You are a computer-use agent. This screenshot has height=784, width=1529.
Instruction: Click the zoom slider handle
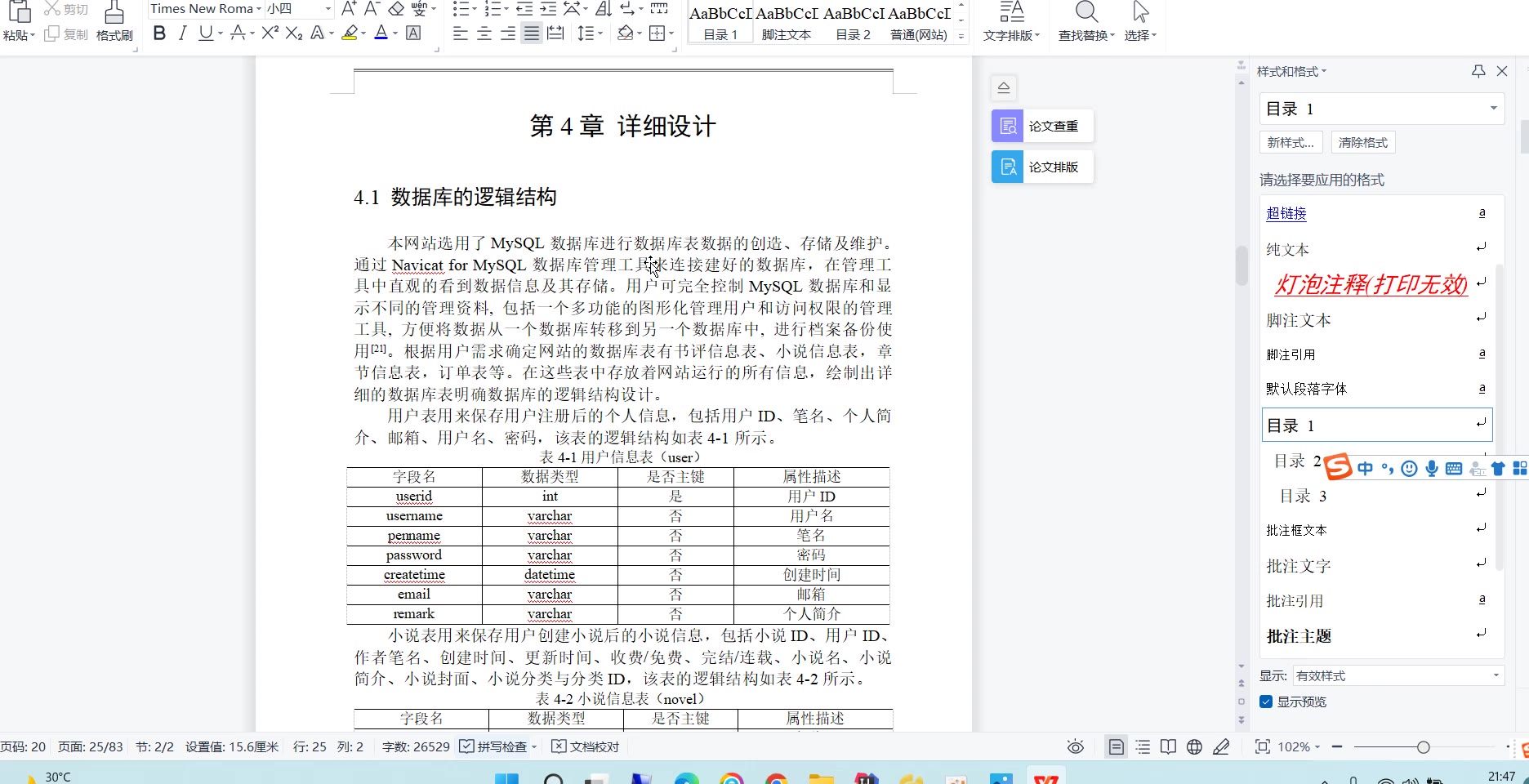(1424, 746)
